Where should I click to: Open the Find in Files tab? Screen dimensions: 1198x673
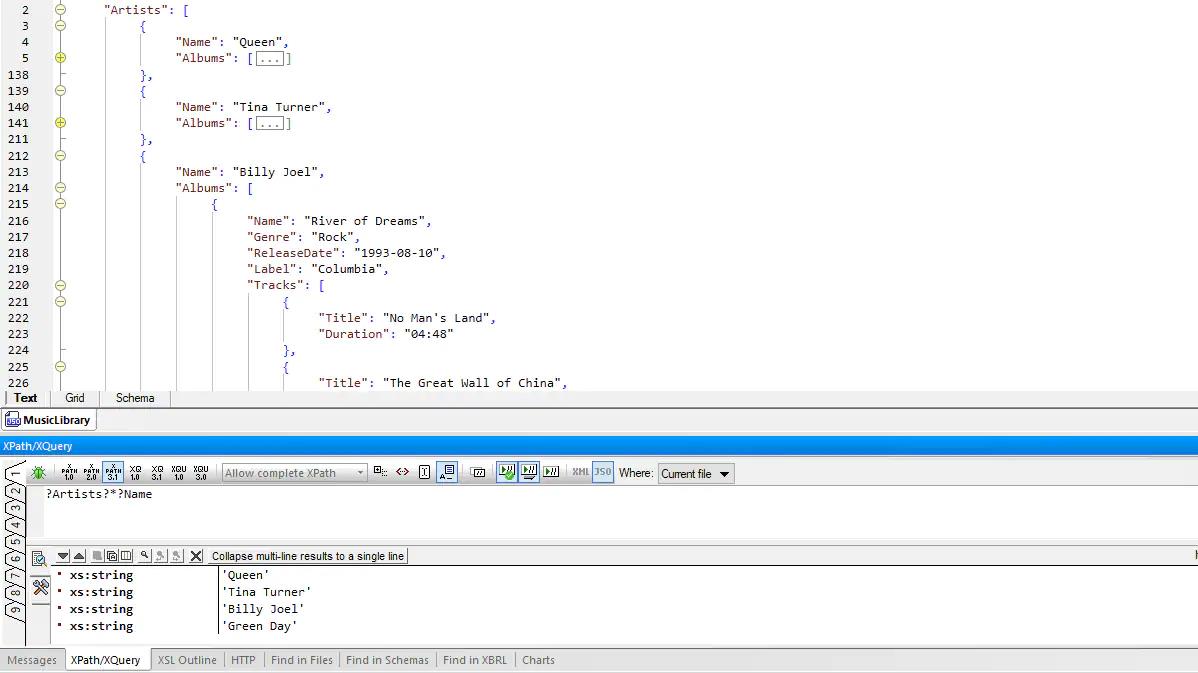[x=302, y=660]
